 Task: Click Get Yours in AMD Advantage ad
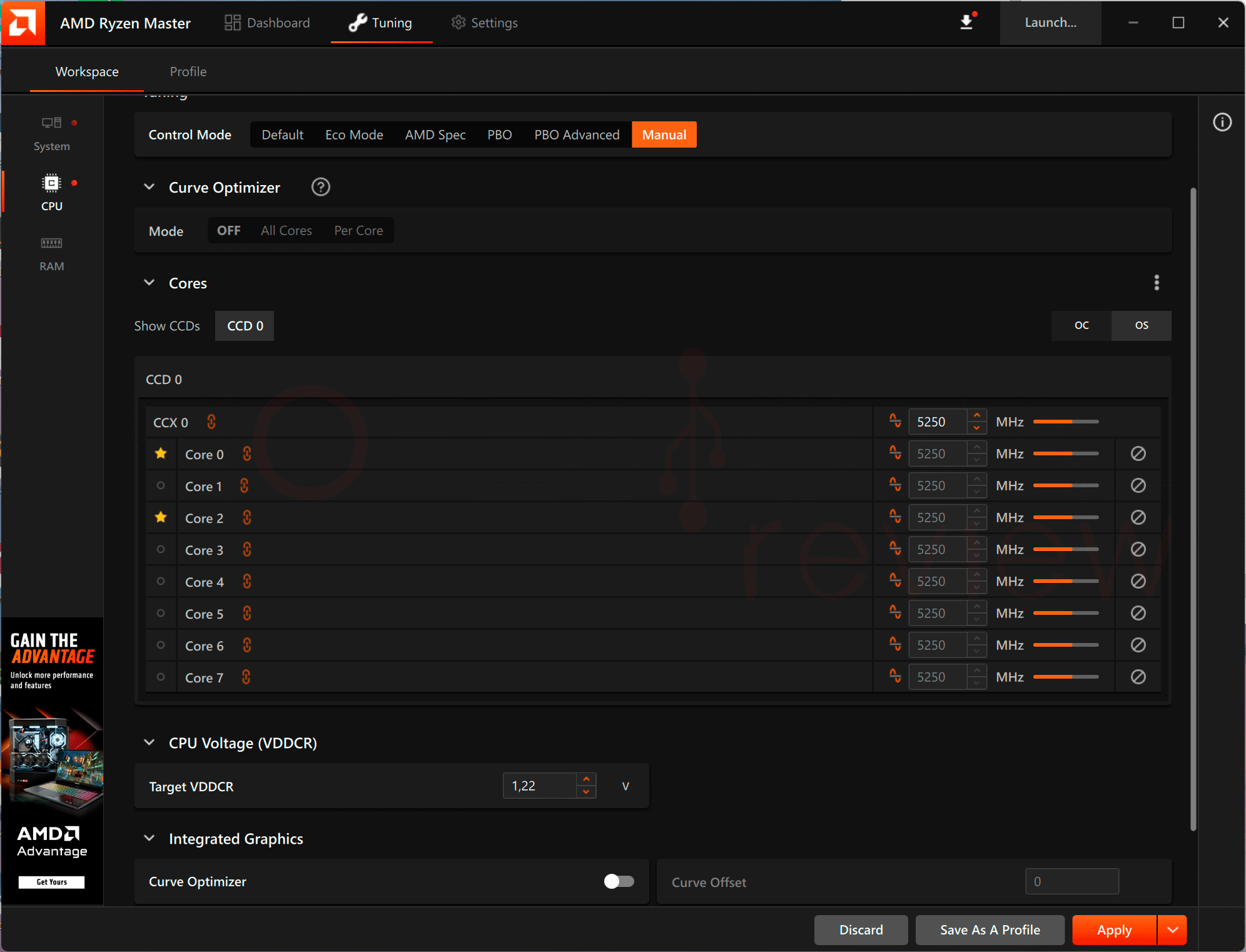[x=51, y=882]
